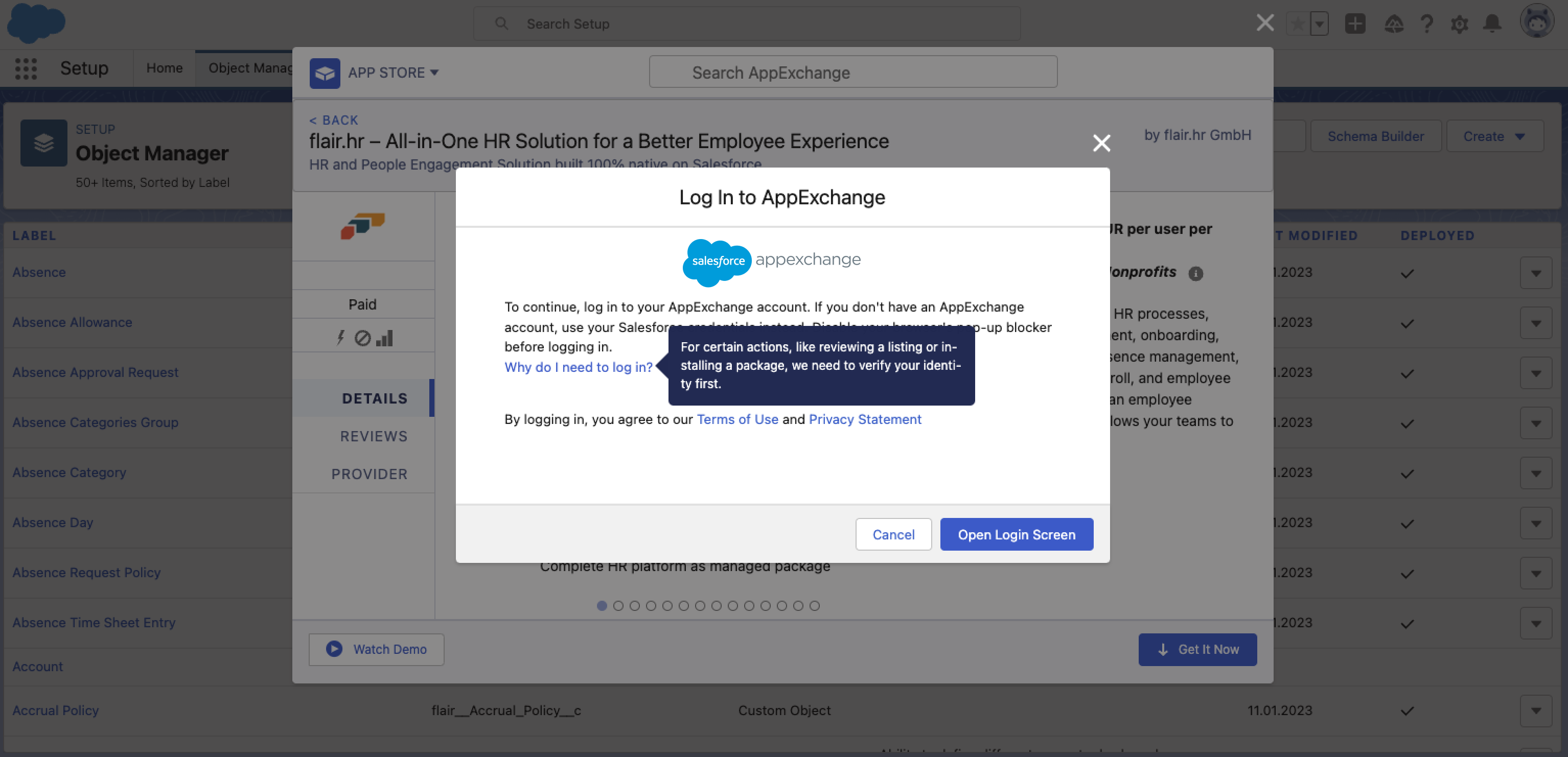Click the Open Login Screen button
The image size is (1568, 757).
point(1016,534)
